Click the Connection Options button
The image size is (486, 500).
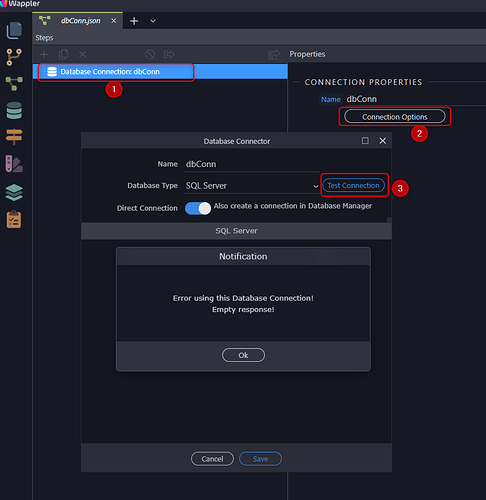(394, 117)
